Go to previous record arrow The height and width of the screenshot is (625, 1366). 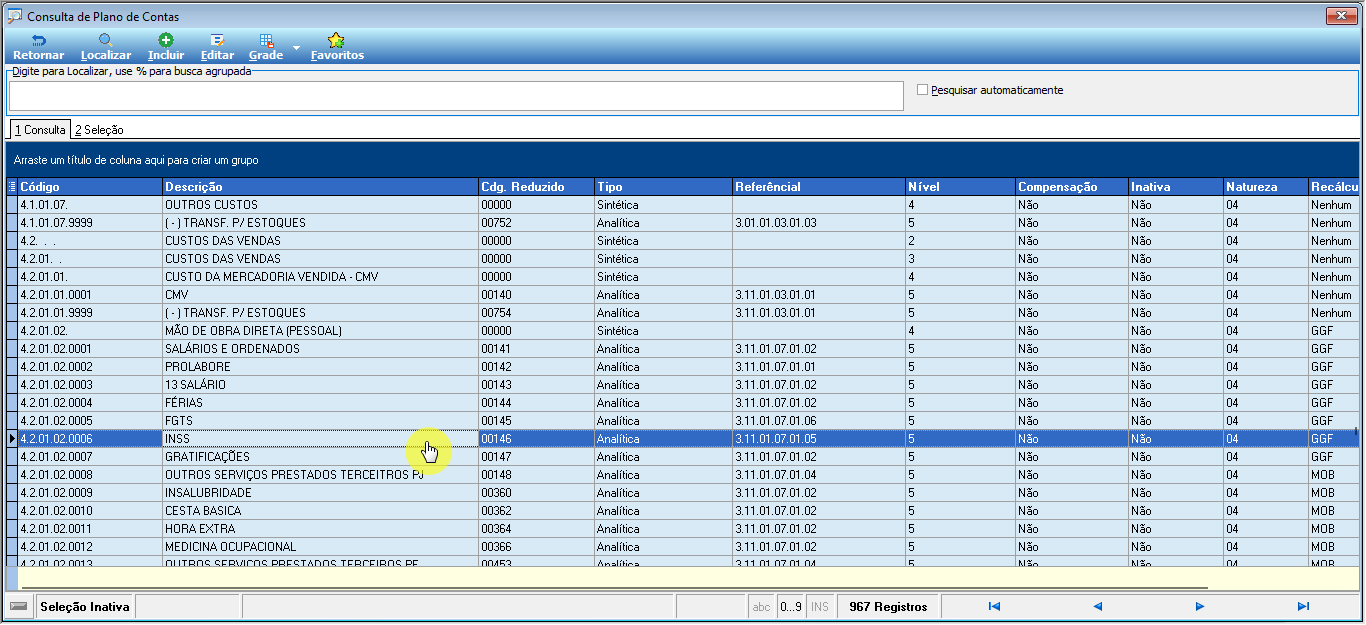(1097, 606)
